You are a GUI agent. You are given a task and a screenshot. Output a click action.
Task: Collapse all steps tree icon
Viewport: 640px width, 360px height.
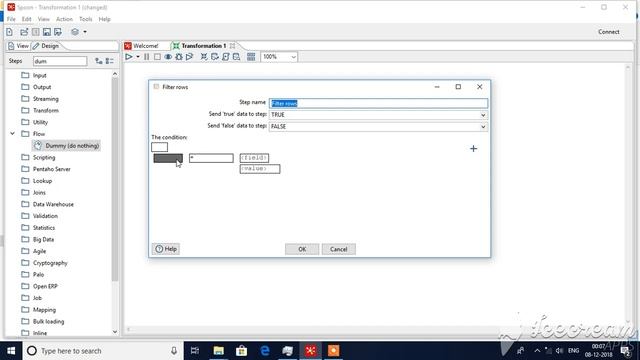point(109,61)
